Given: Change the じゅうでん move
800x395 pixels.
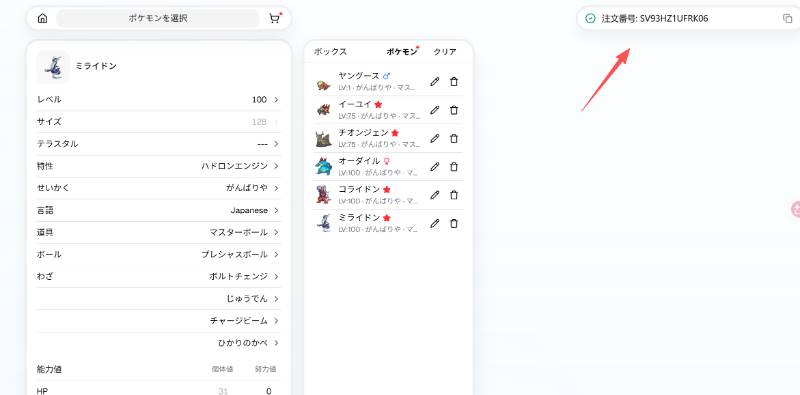Looking at the screenshot, I should pyautogui.click(x=158, y=299).
